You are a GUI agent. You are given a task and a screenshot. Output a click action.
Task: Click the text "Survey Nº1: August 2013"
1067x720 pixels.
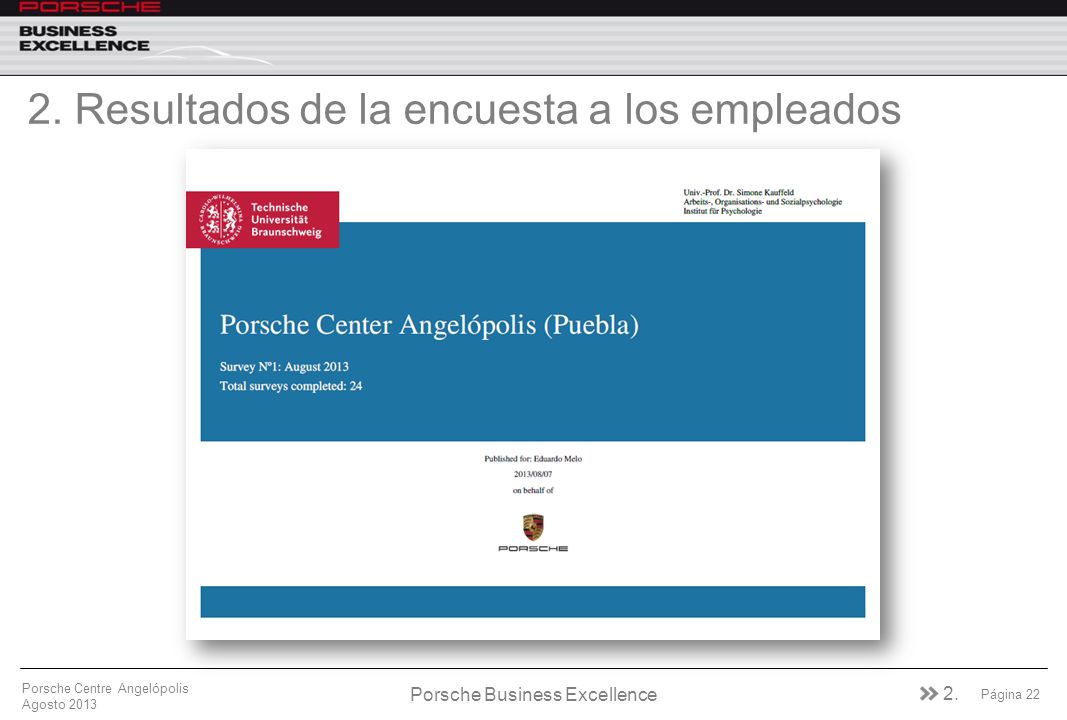284,367
